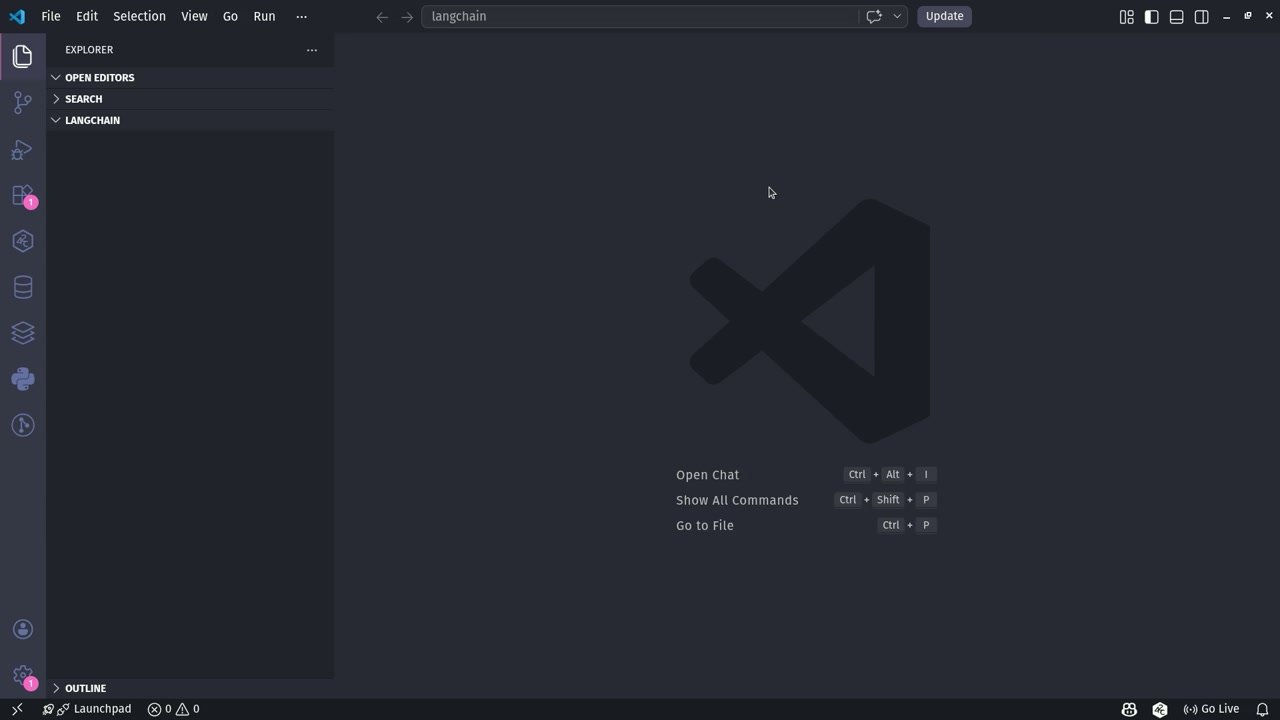Open the Source Control view
This screenshot has height=720, width=1280.
click(x=22, y=102)
